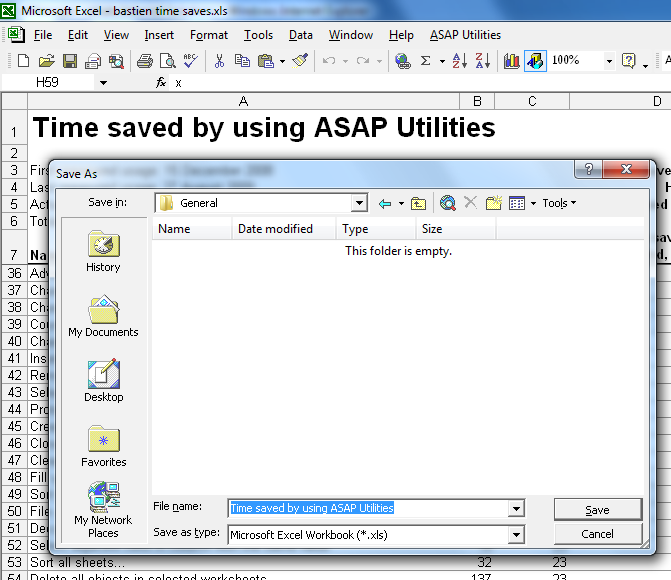Click the Redo arrow icon
The width and height of the screenshot is (671, 580).
[x=363, y=61]
